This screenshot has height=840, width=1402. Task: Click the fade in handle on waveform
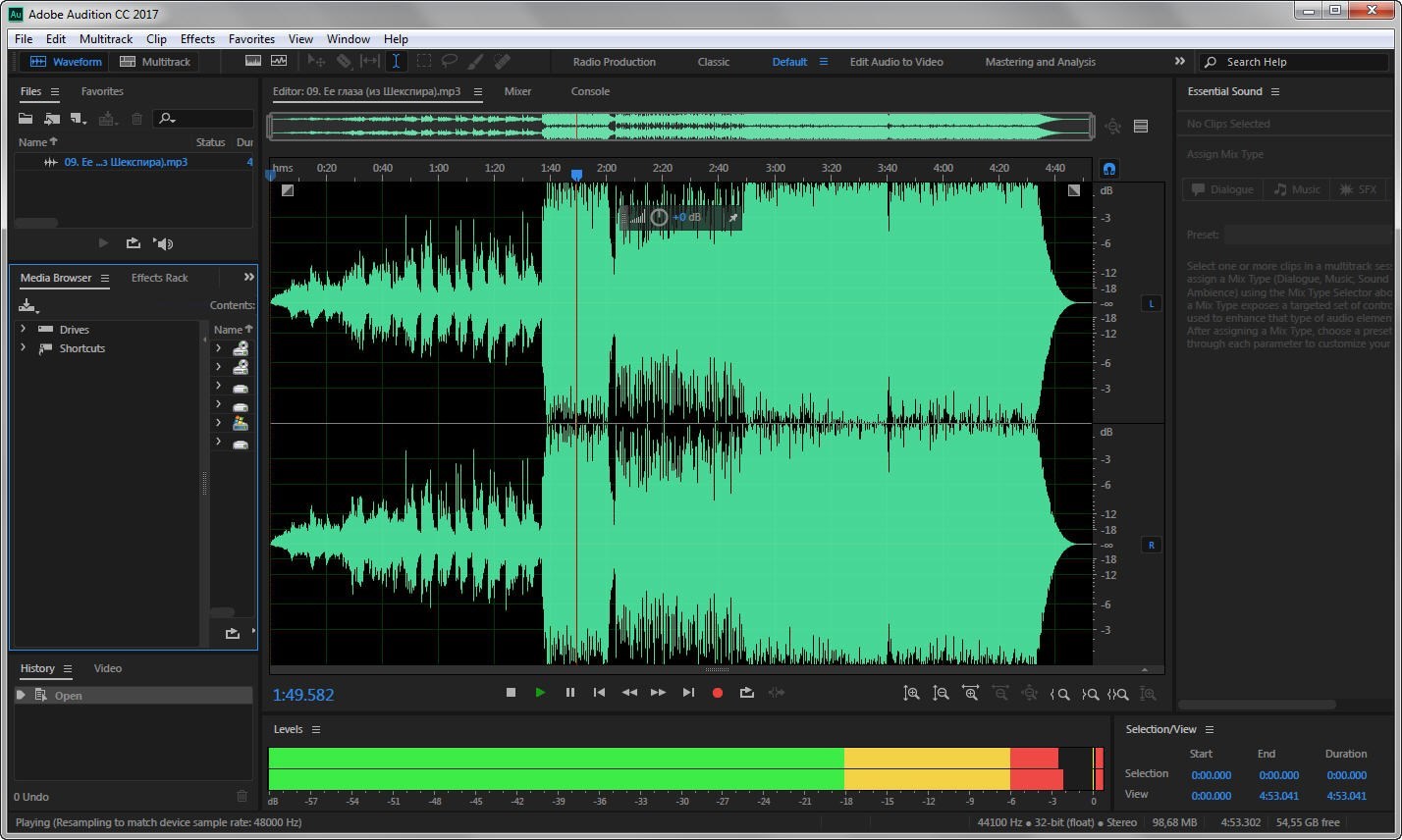287,190
